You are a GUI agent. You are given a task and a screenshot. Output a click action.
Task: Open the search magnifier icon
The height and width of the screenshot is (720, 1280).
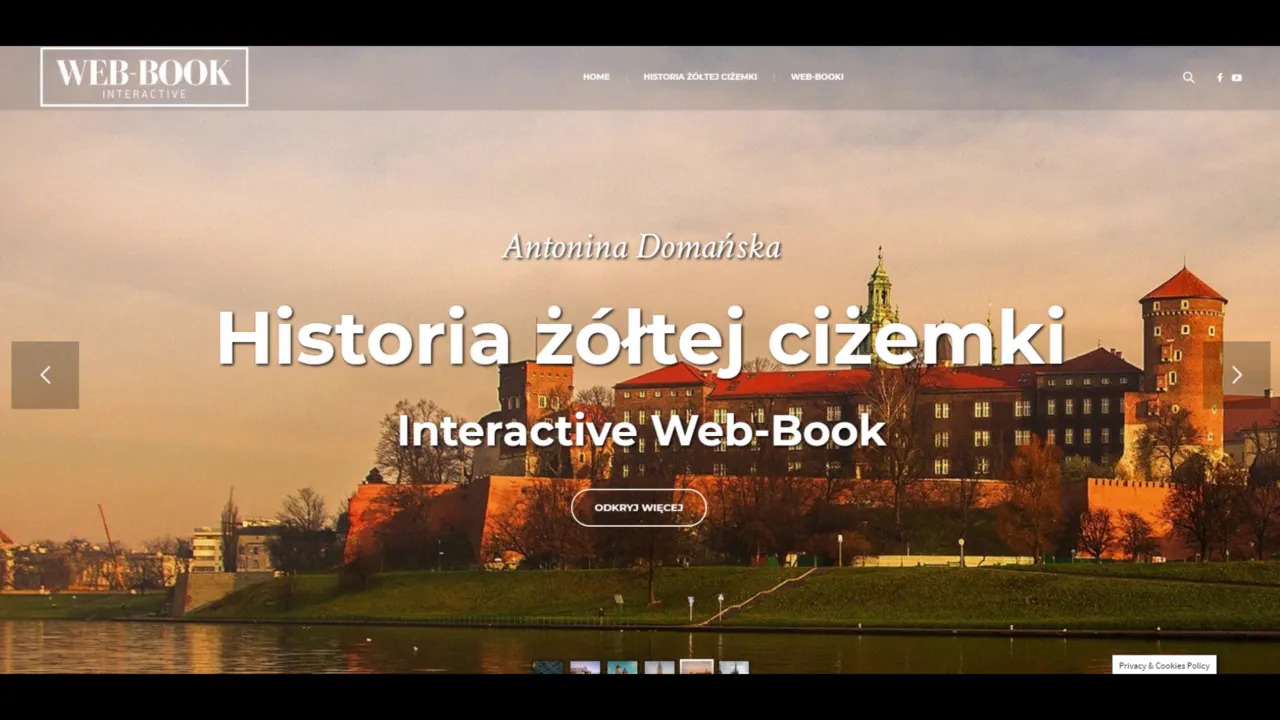coord(1188,77)
